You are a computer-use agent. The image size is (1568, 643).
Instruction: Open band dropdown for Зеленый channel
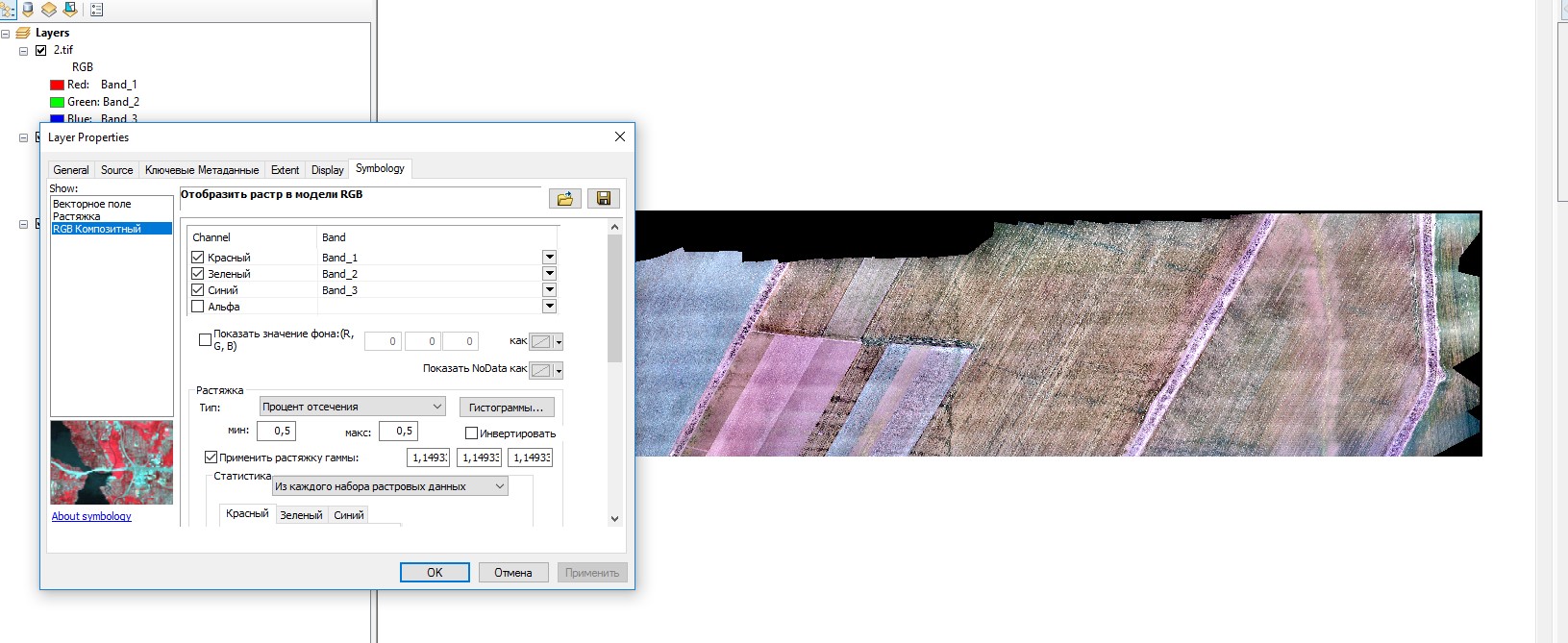click(550, 274)
